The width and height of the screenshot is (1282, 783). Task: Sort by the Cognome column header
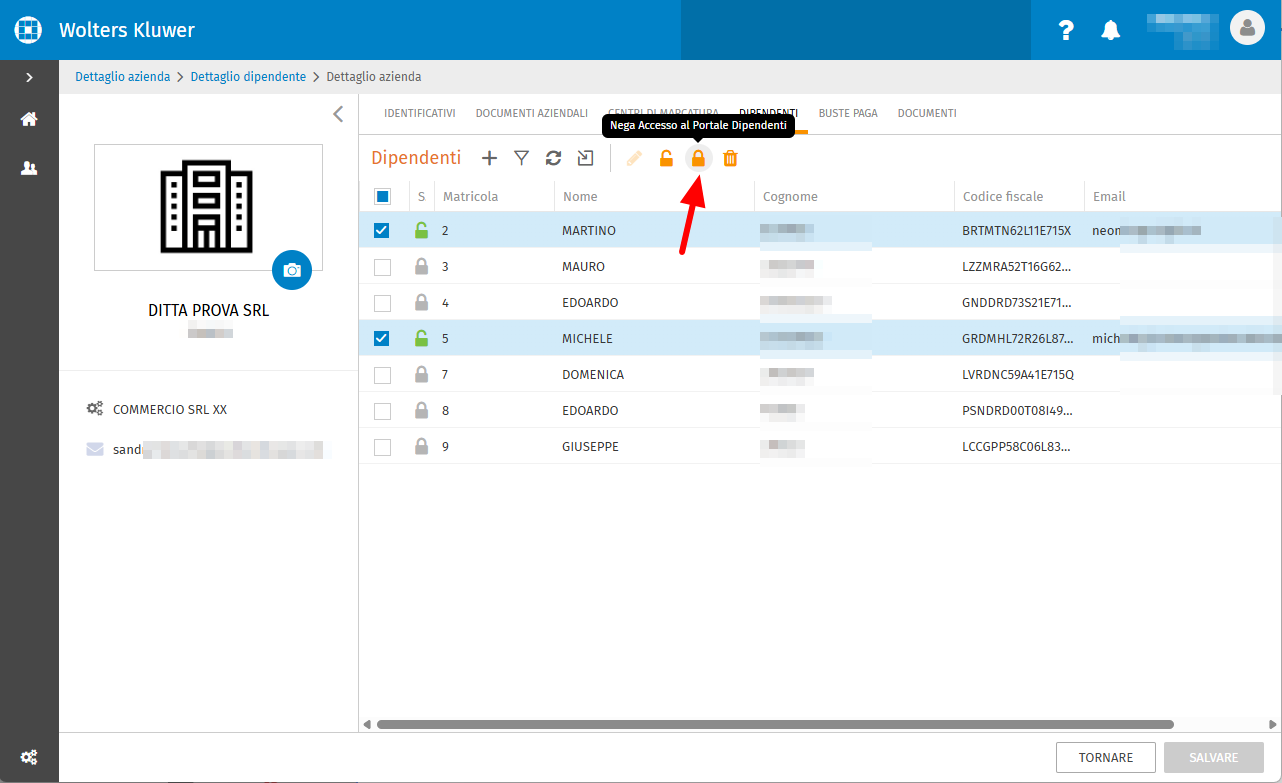click(790, 197)
